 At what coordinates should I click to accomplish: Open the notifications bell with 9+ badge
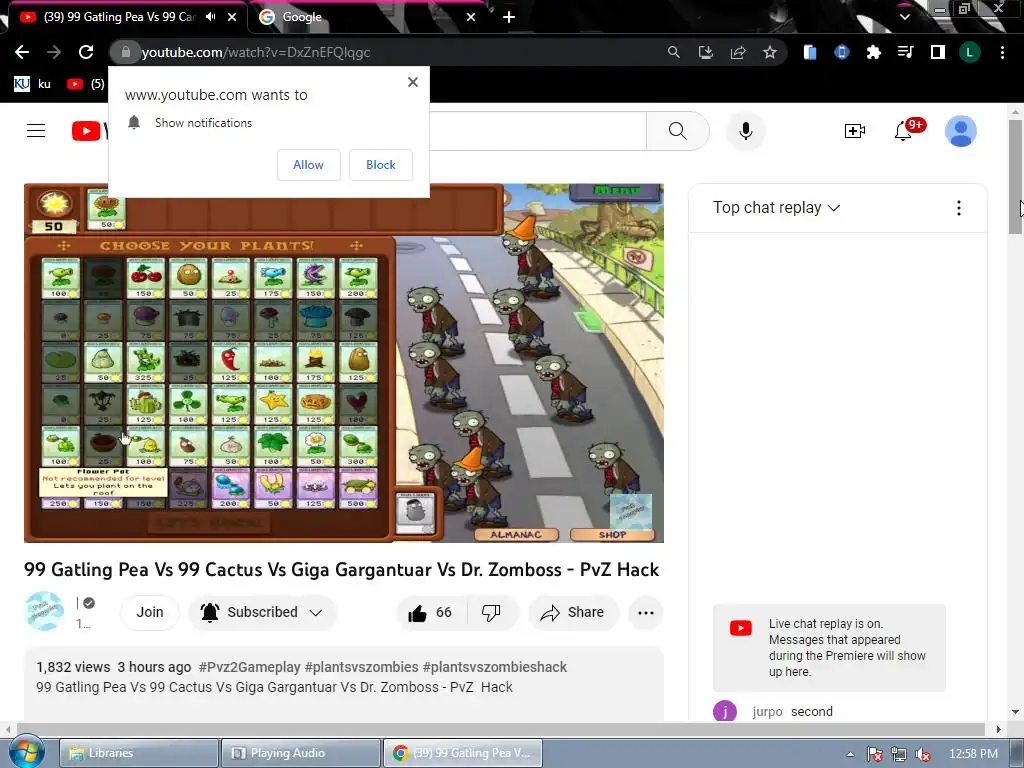point(904,131)
